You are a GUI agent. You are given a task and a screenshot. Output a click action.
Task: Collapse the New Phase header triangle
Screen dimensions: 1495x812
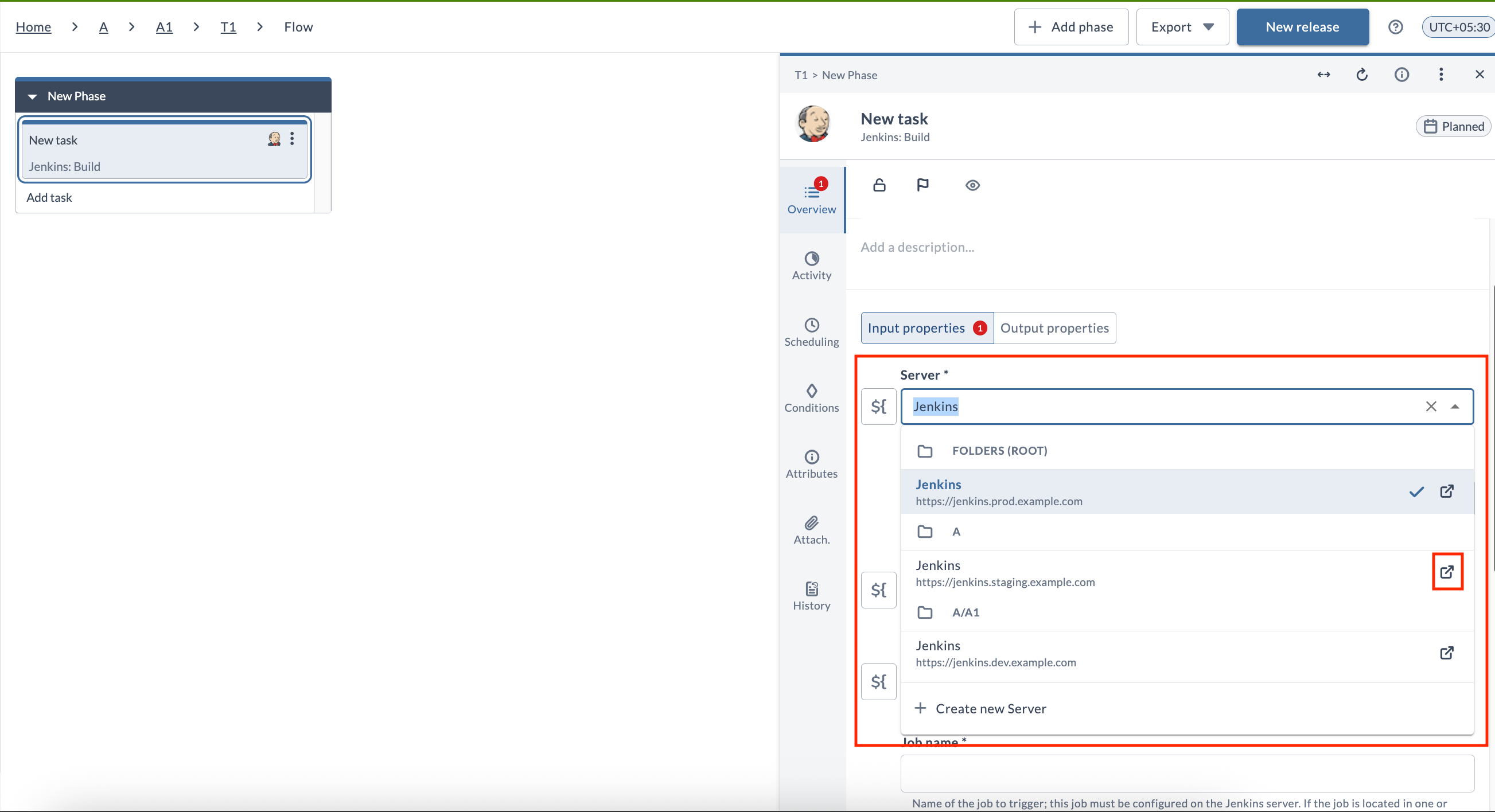(33, 96)
